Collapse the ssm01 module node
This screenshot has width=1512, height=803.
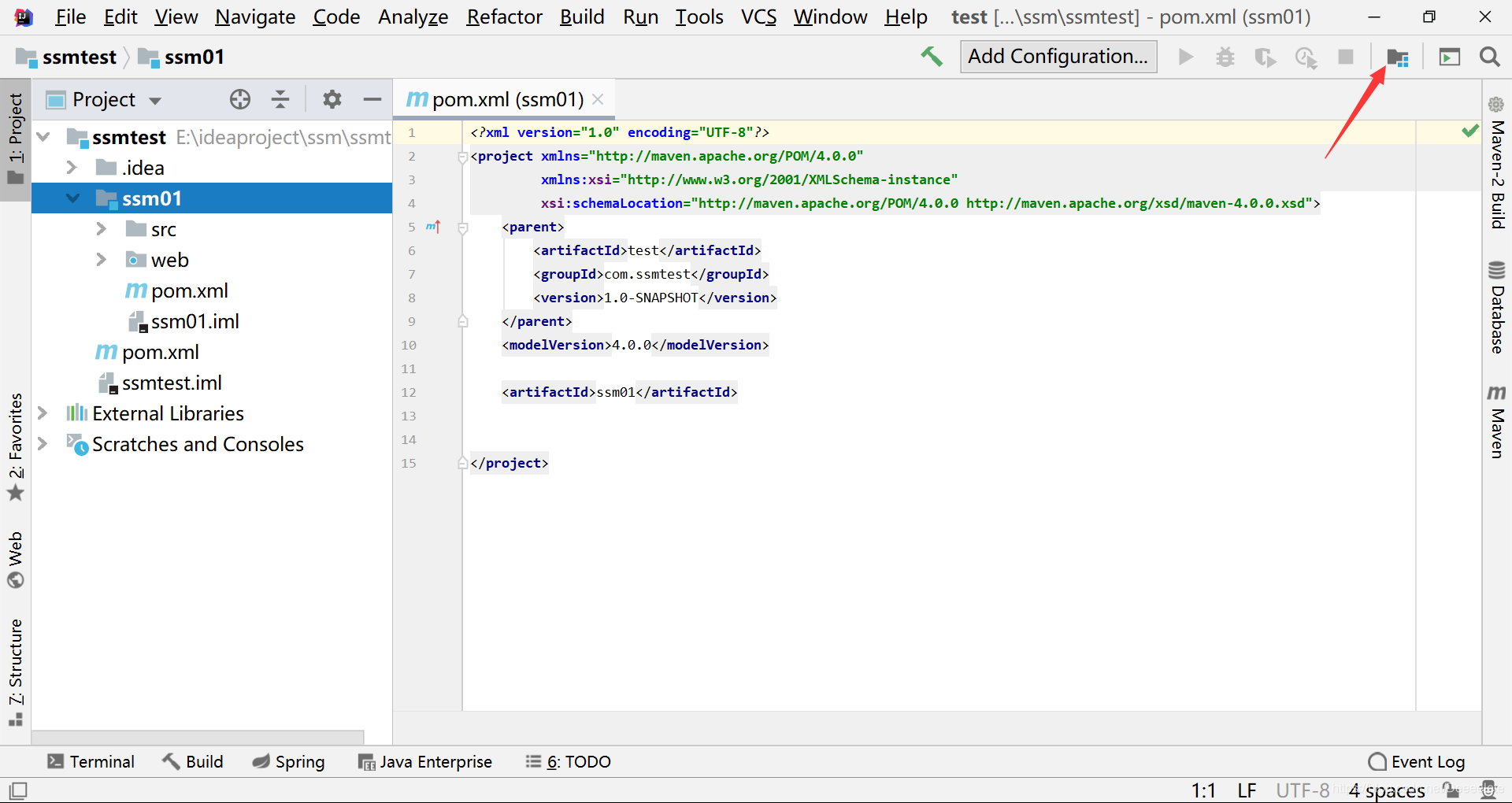click(x=73, y=198)
